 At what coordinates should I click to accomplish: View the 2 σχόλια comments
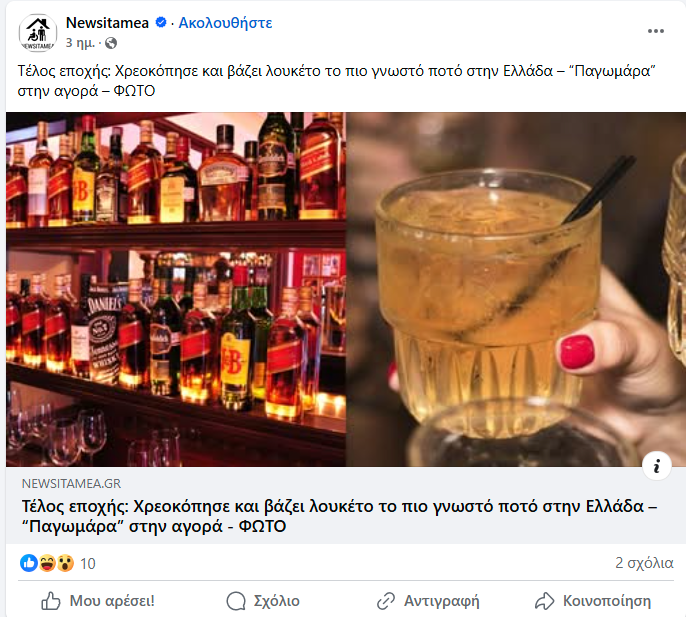pyautogui.click(x=644, y=563)
